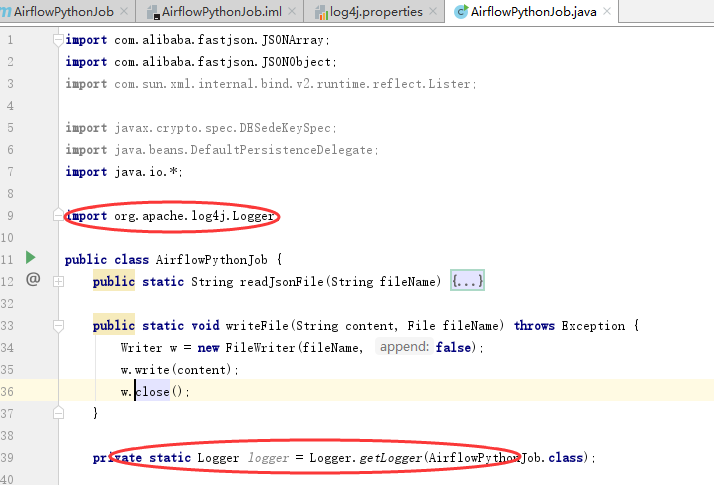Select the AirflowPythonJob.java tab
This screenshot has width=714, height=485.
click(x=533, y=12)
